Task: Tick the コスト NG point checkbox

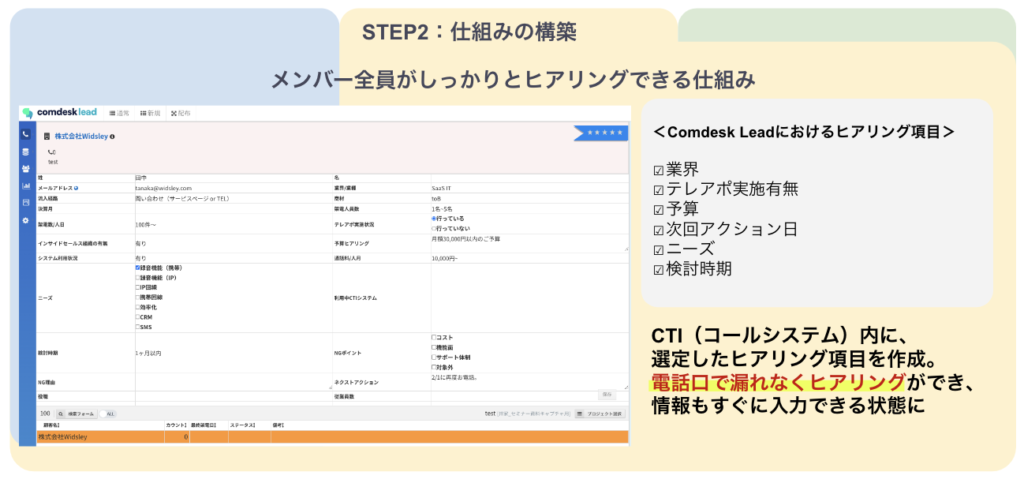Action: pos(434,337)
